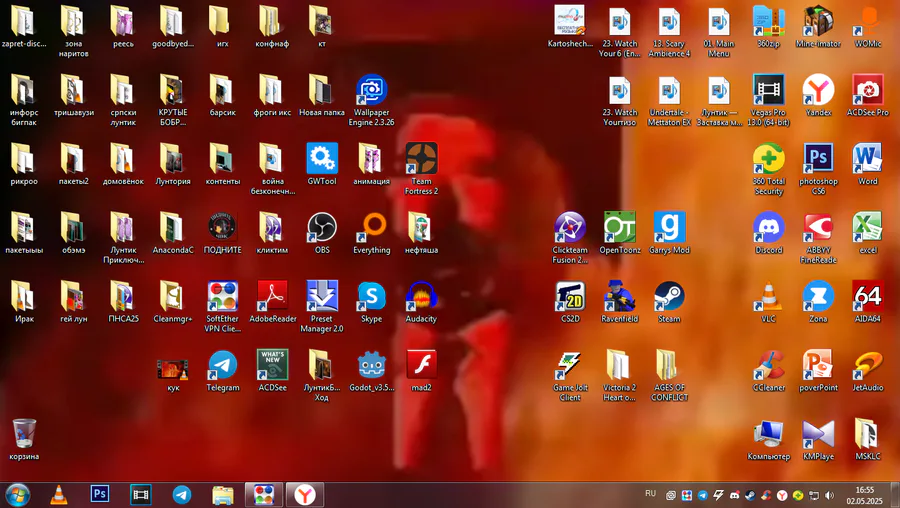Launch the WOMic desktop shortcut
The image size is (900, 508).
click(x=868, y=21)
